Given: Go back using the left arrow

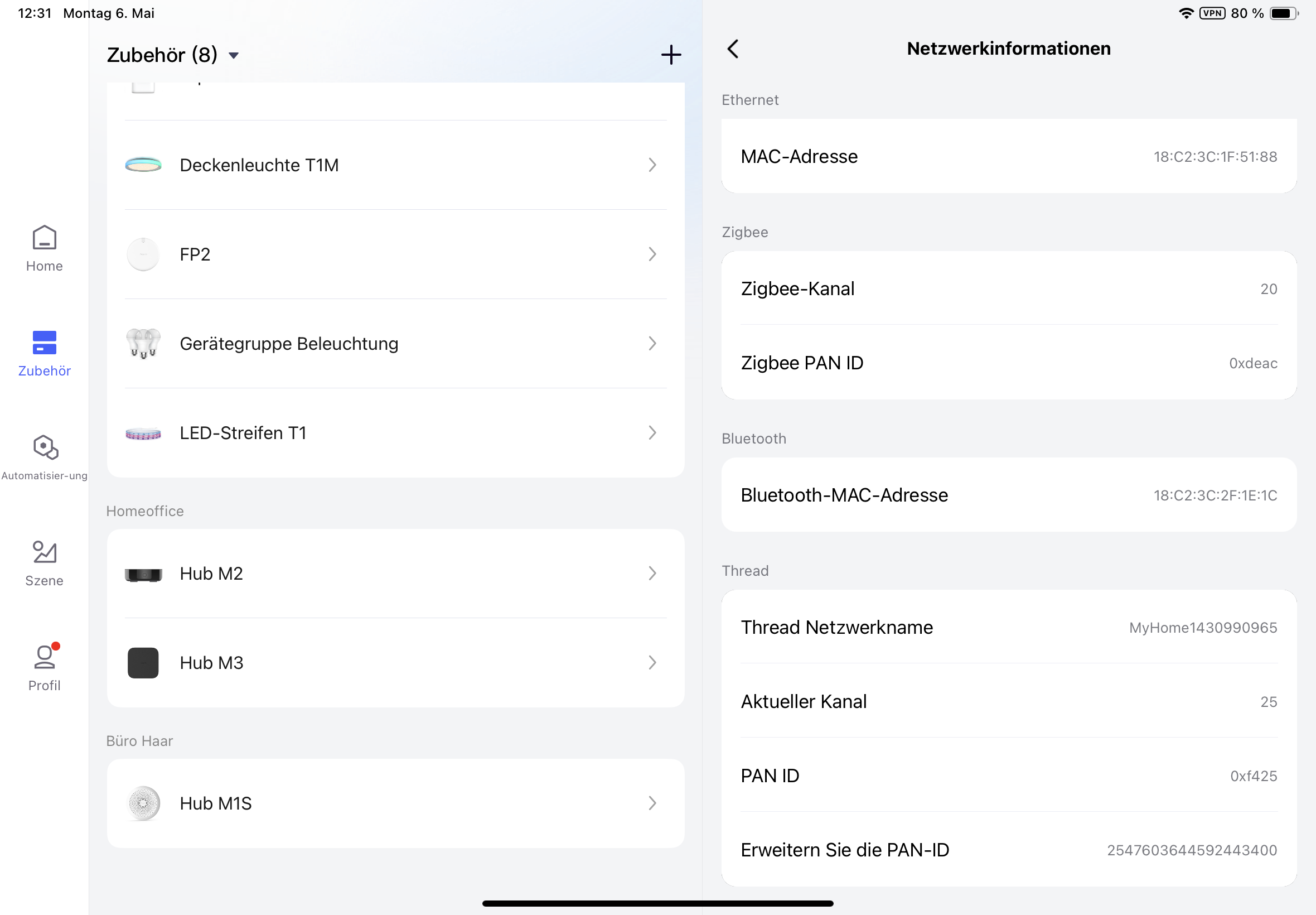Looking at the screenshot, I should coord(733,49).
